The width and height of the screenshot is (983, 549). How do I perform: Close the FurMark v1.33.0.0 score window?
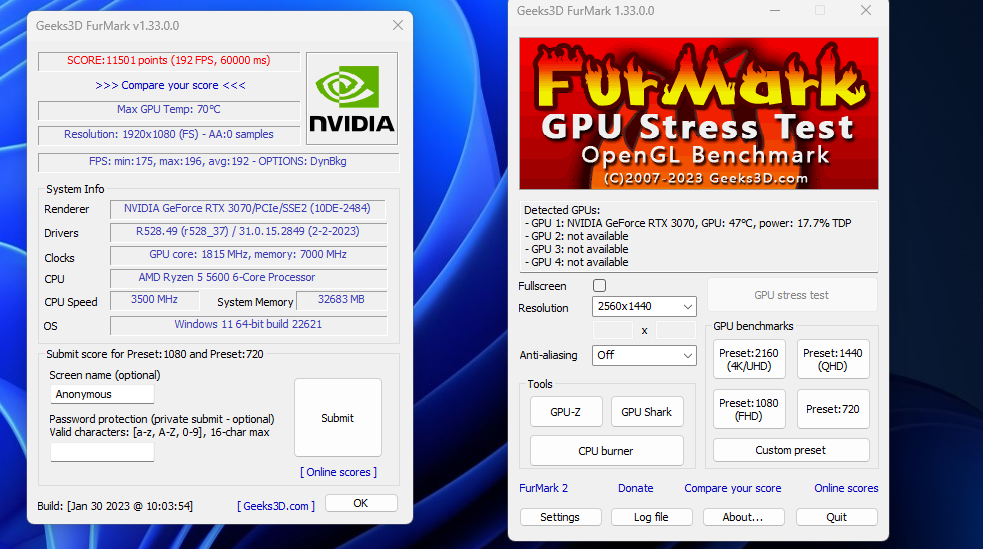click(x=397, y=25)
